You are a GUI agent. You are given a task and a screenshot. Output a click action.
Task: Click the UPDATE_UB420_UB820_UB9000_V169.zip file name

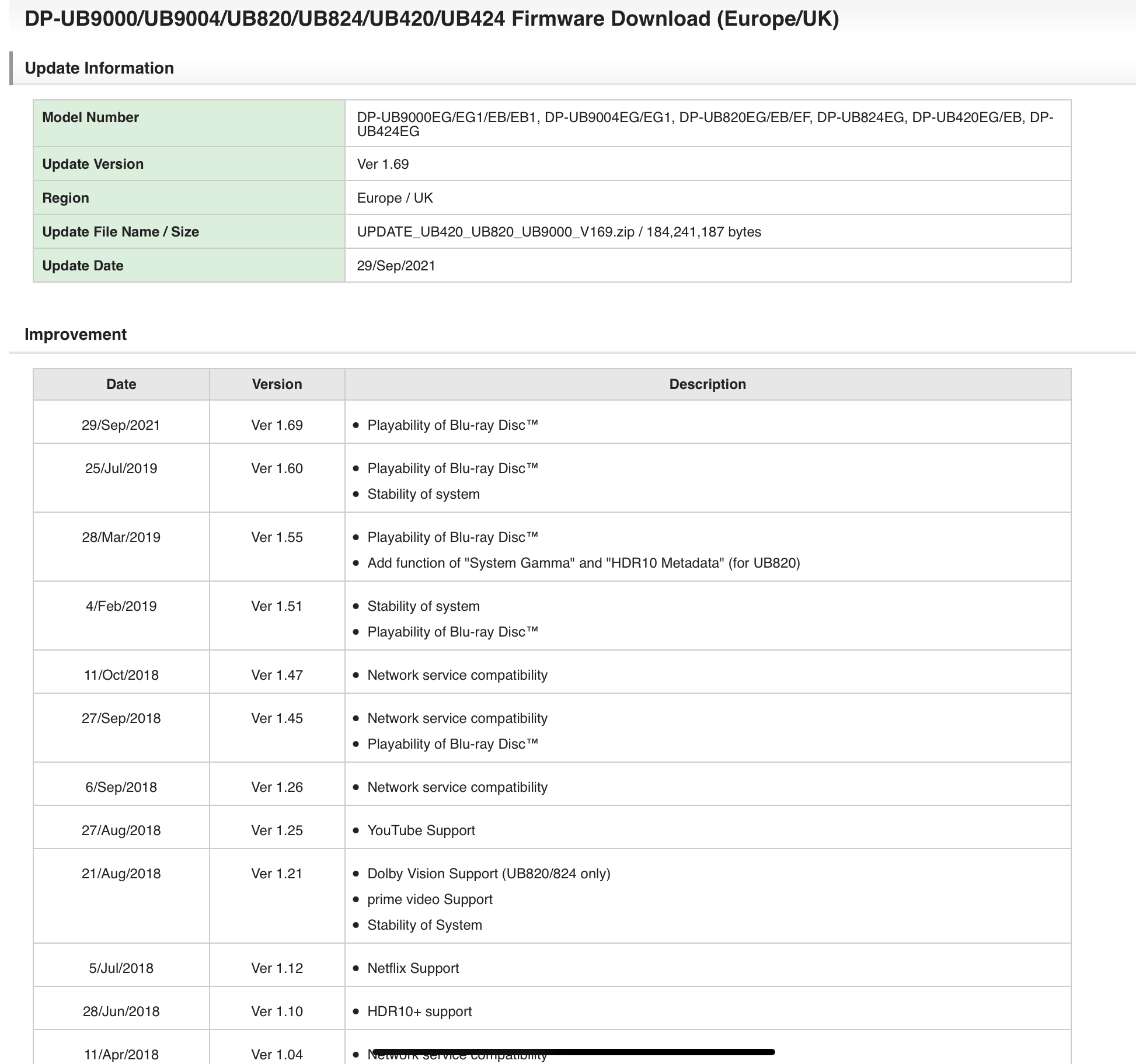[495, 232]
